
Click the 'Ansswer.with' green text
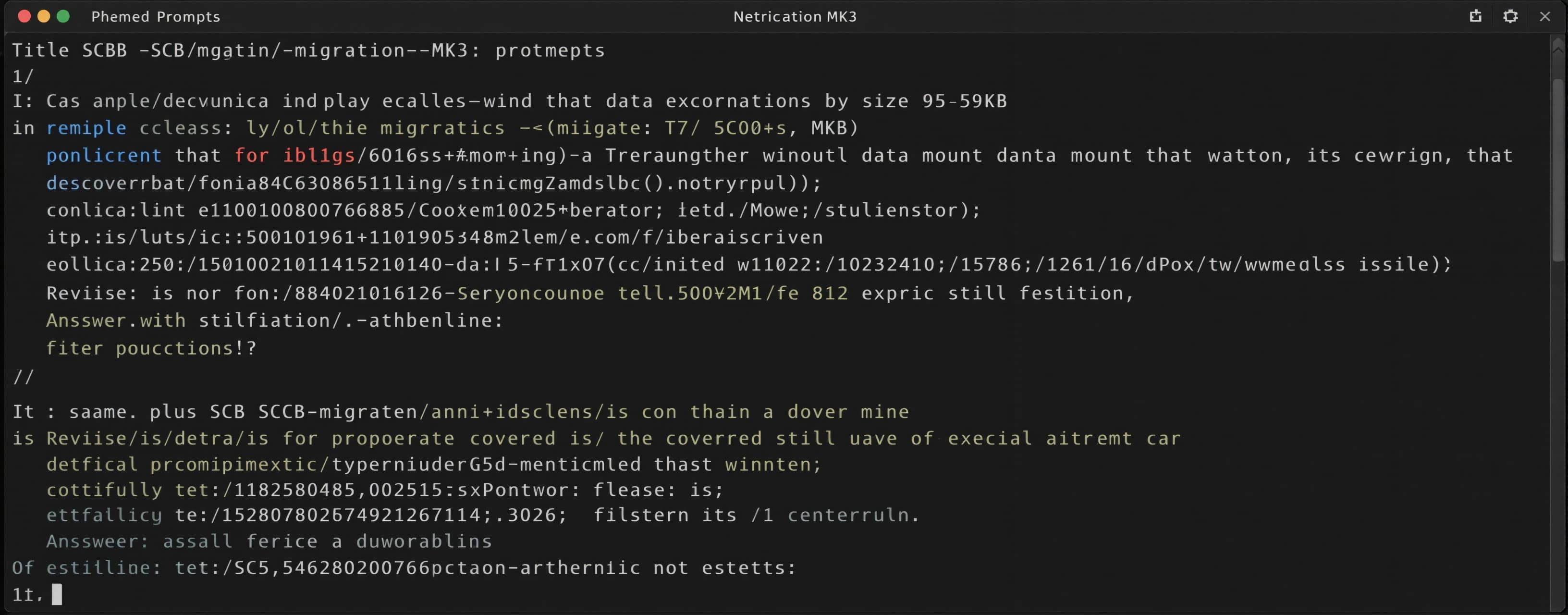pos(116,320)
